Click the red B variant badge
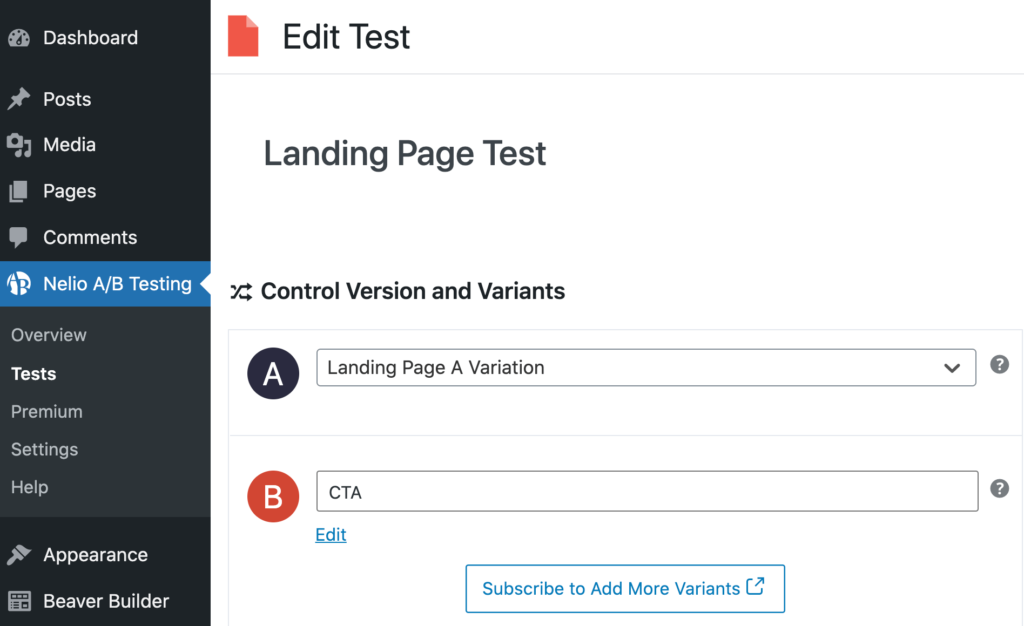The height and width of the screenshot is (626, 1024). click(273, 496)
